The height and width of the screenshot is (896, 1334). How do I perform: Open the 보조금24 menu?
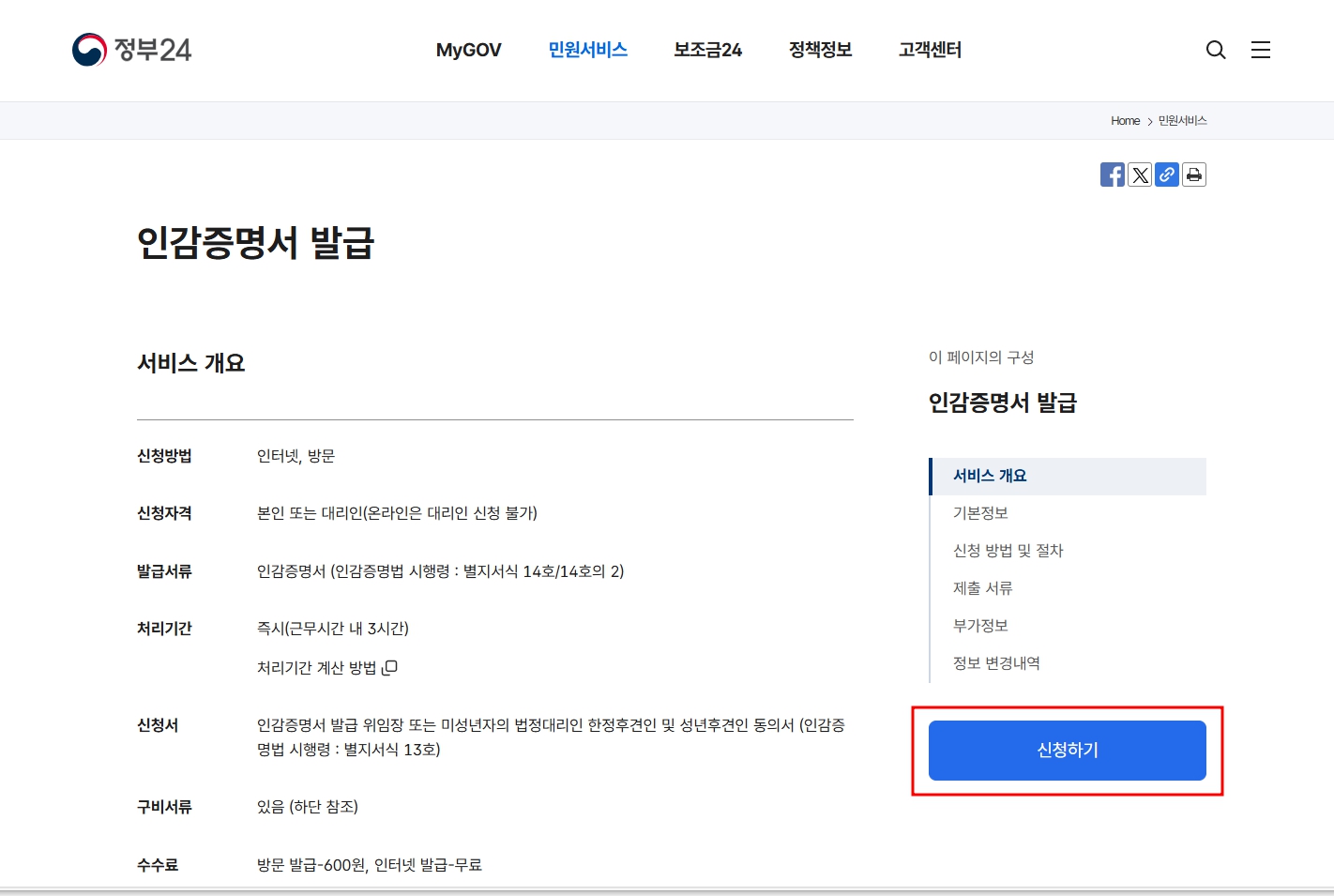click(x=707, y=50)
